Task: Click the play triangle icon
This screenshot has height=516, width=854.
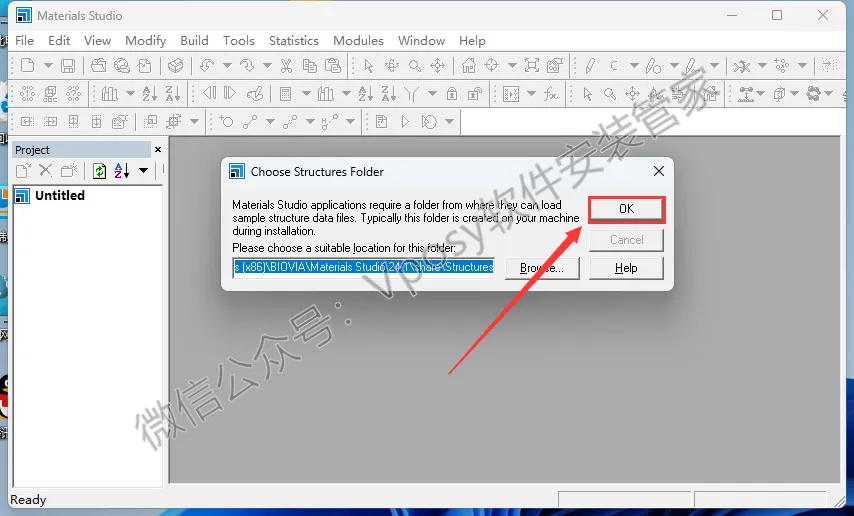Action: 405,122
